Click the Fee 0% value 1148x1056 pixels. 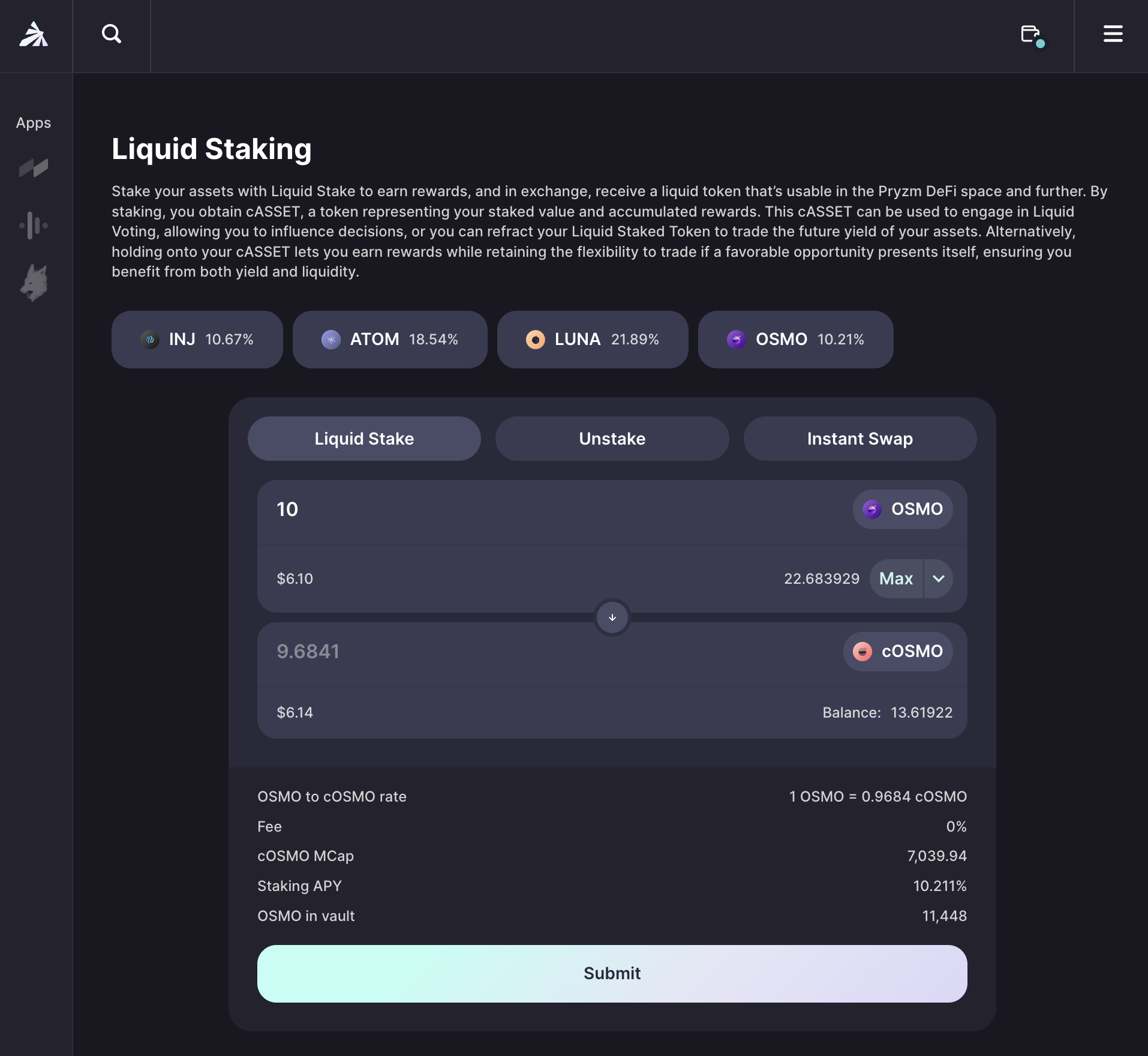[957, 827]
